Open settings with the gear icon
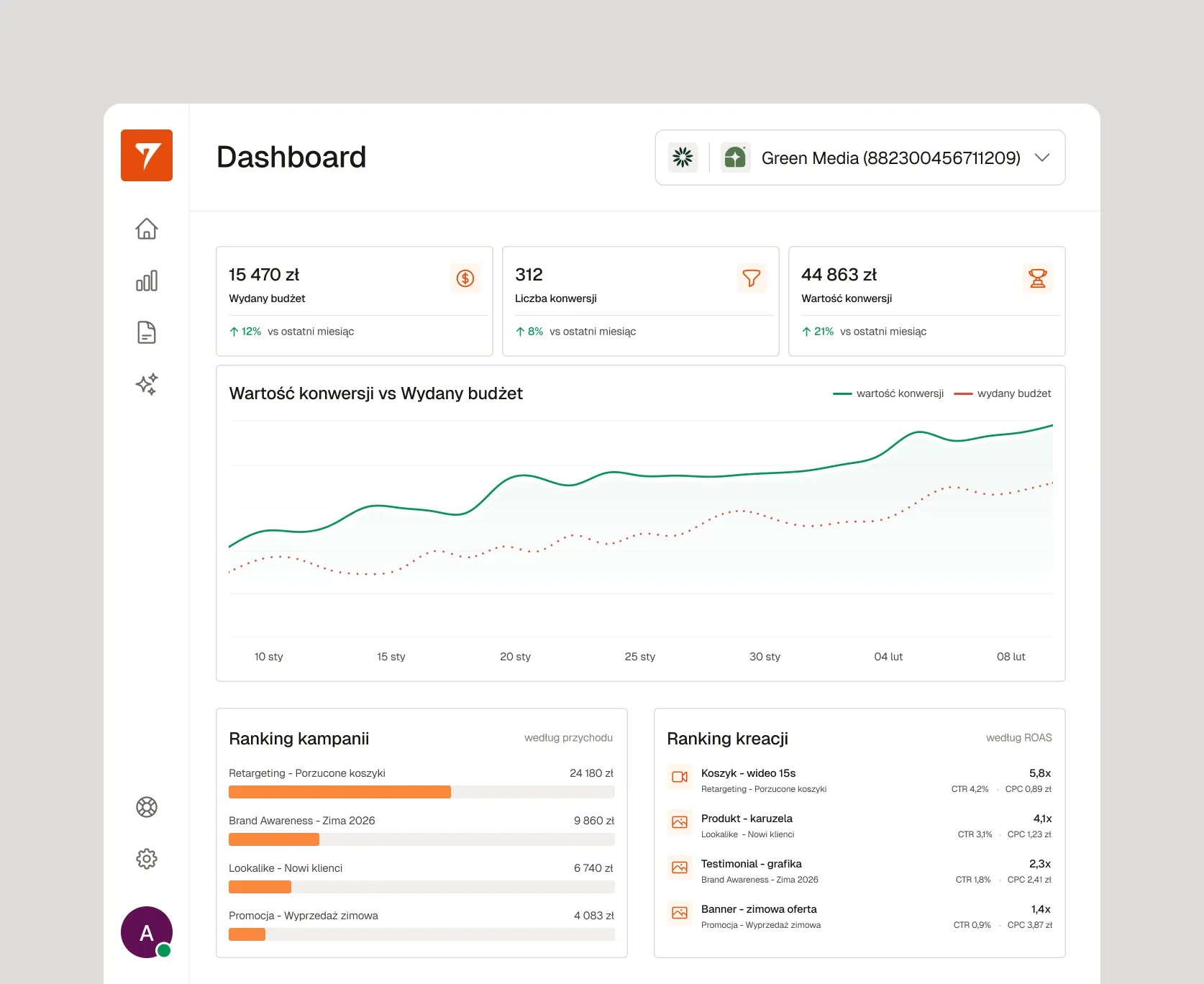The height and width of the screenshot is (984, 1204). (x=147, y=859)
